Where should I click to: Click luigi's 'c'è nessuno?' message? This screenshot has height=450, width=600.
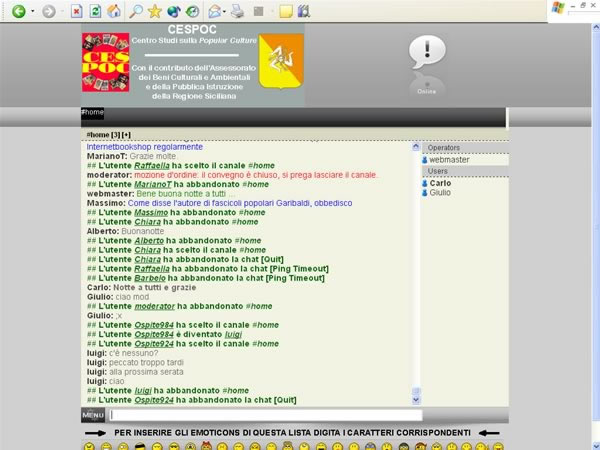(134, 353)
